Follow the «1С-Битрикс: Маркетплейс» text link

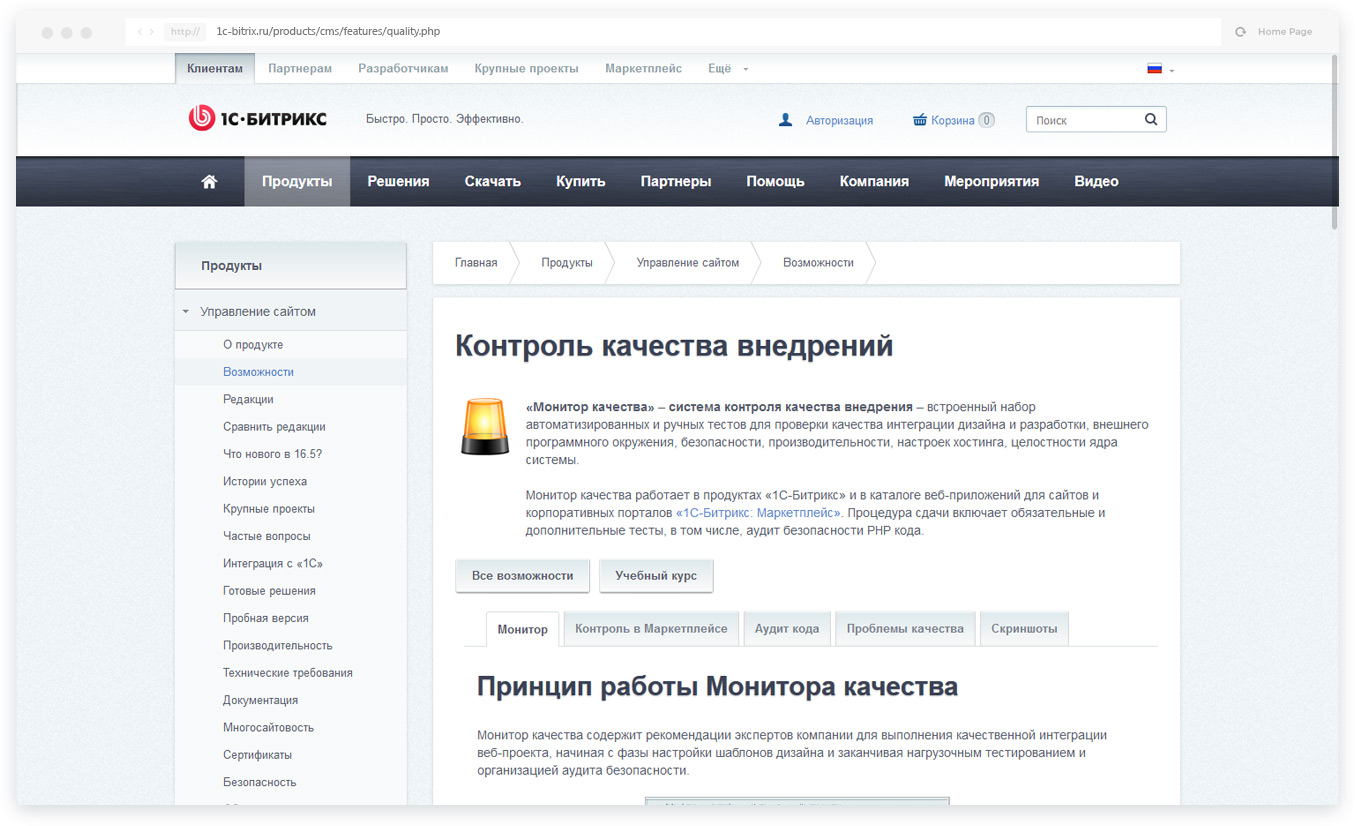point(760,513)
